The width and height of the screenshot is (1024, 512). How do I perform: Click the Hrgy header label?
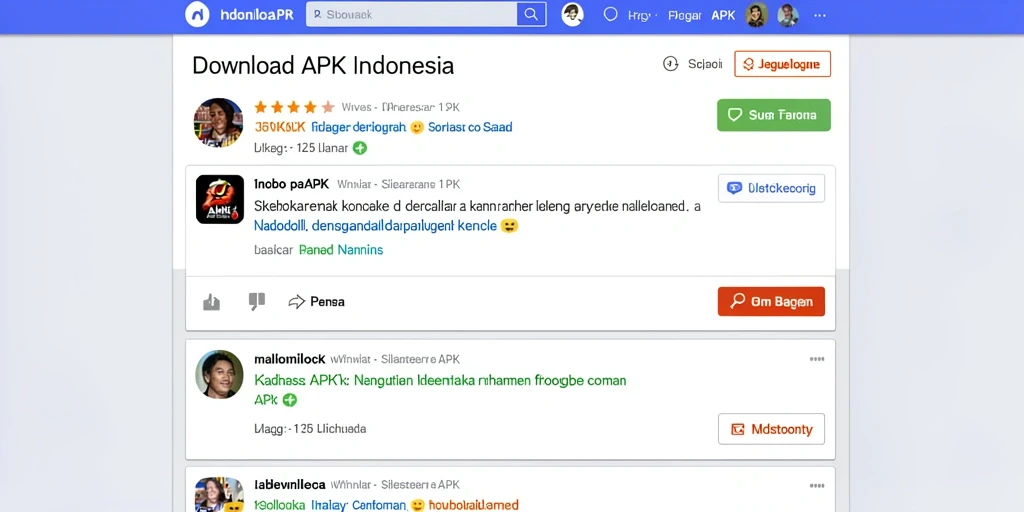point(641,15)
